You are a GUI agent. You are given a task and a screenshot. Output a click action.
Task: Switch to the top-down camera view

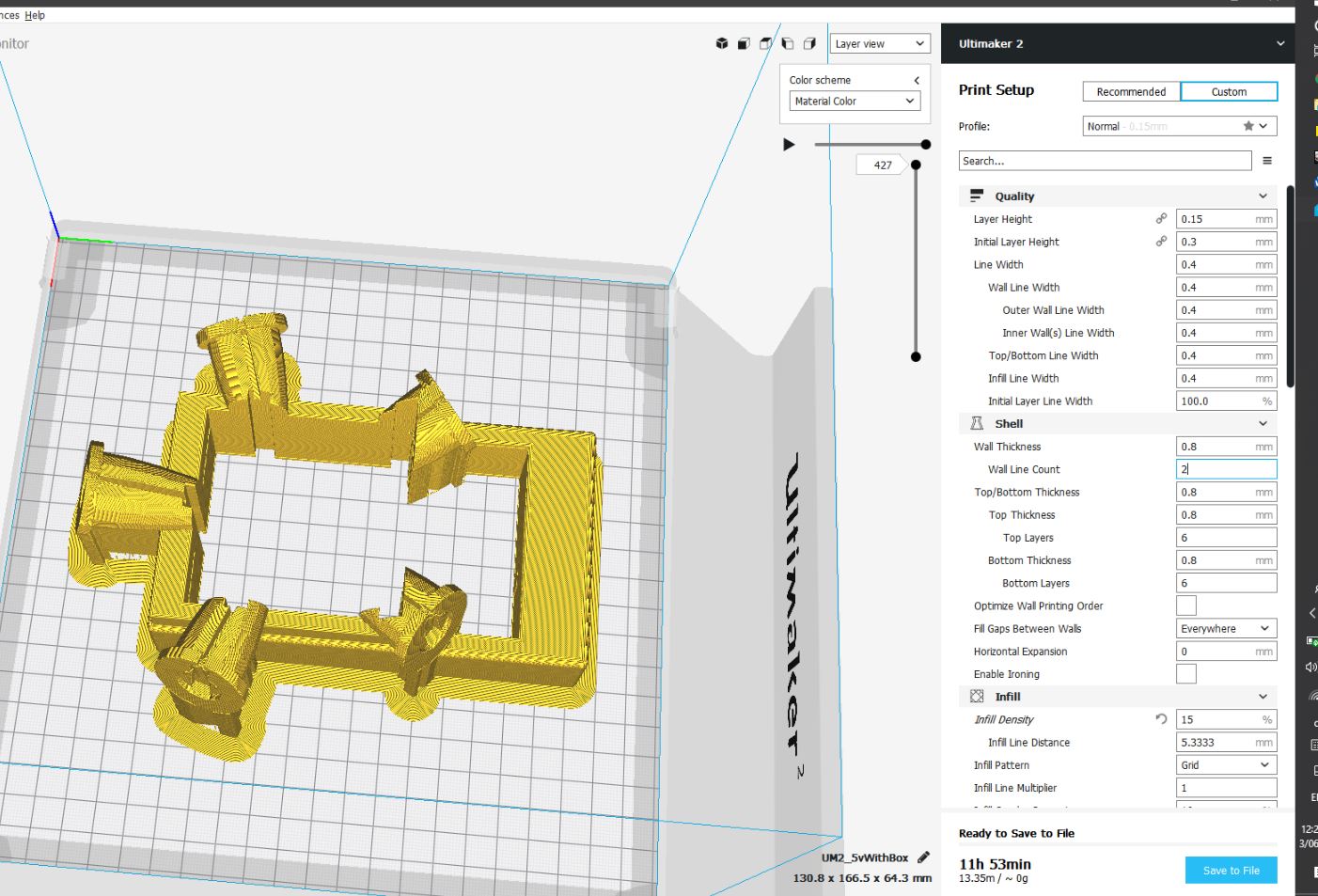click(766, 43)
